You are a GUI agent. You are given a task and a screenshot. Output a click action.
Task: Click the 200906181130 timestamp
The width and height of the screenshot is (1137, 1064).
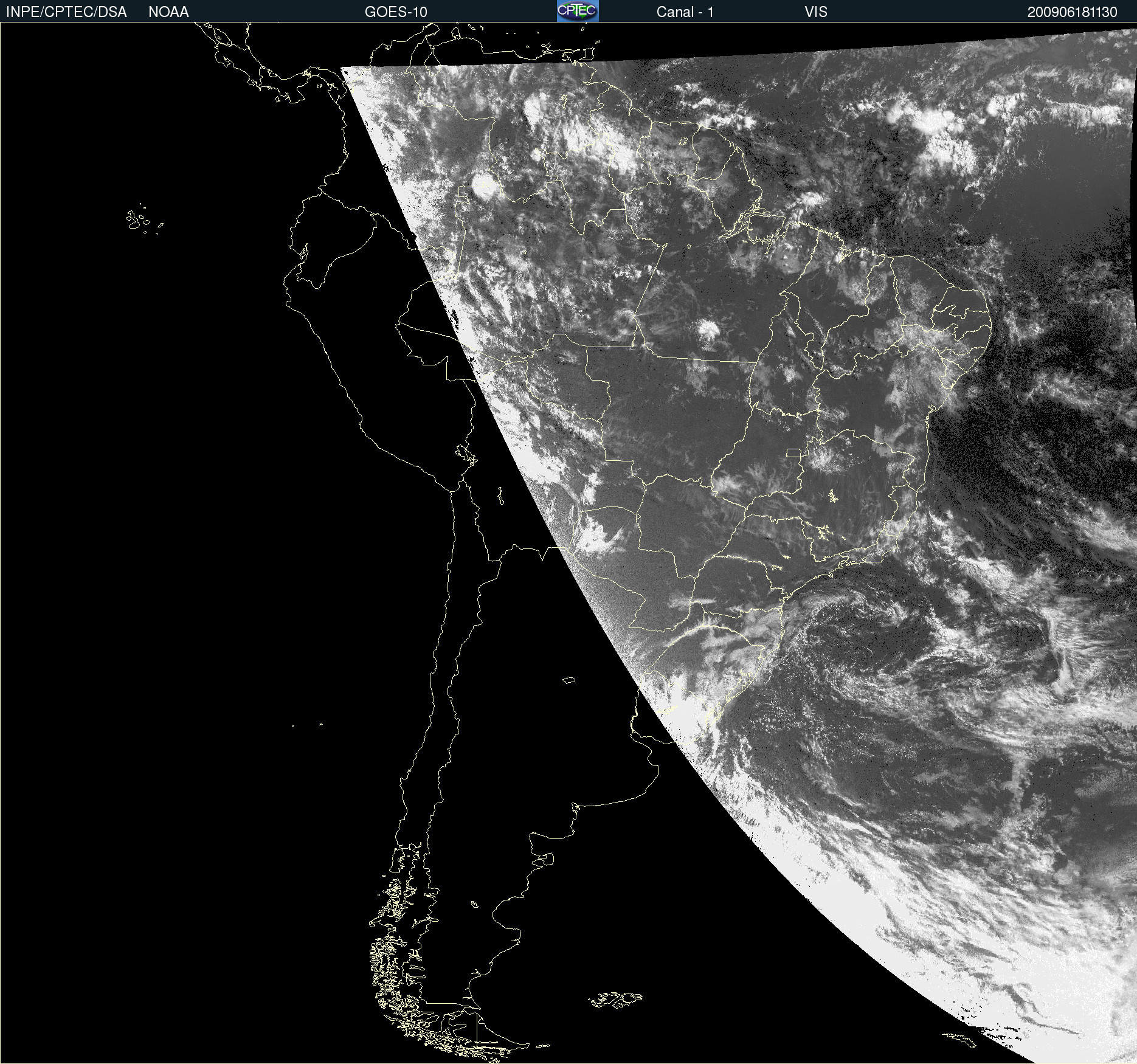[x=1072, y=12]
